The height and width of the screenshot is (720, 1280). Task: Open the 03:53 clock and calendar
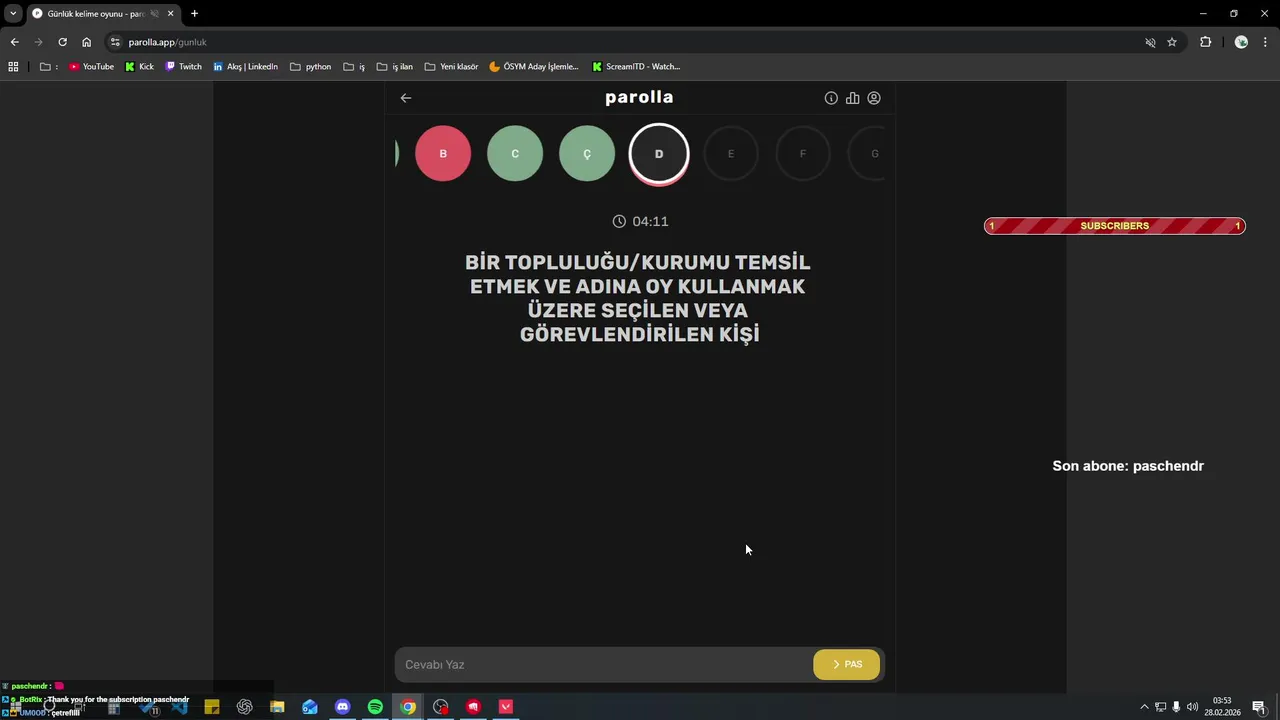point(1222,707)
